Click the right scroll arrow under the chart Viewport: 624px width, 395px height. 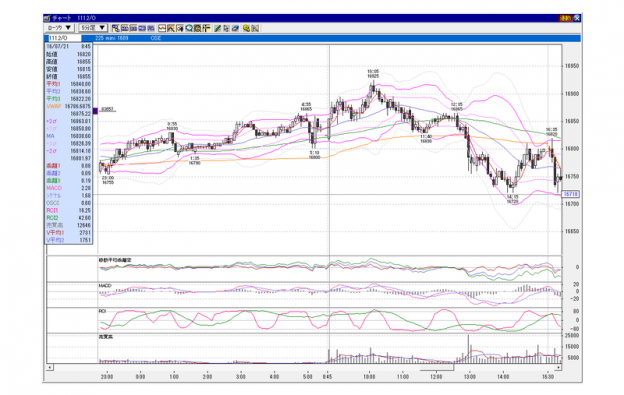point(559,367)
